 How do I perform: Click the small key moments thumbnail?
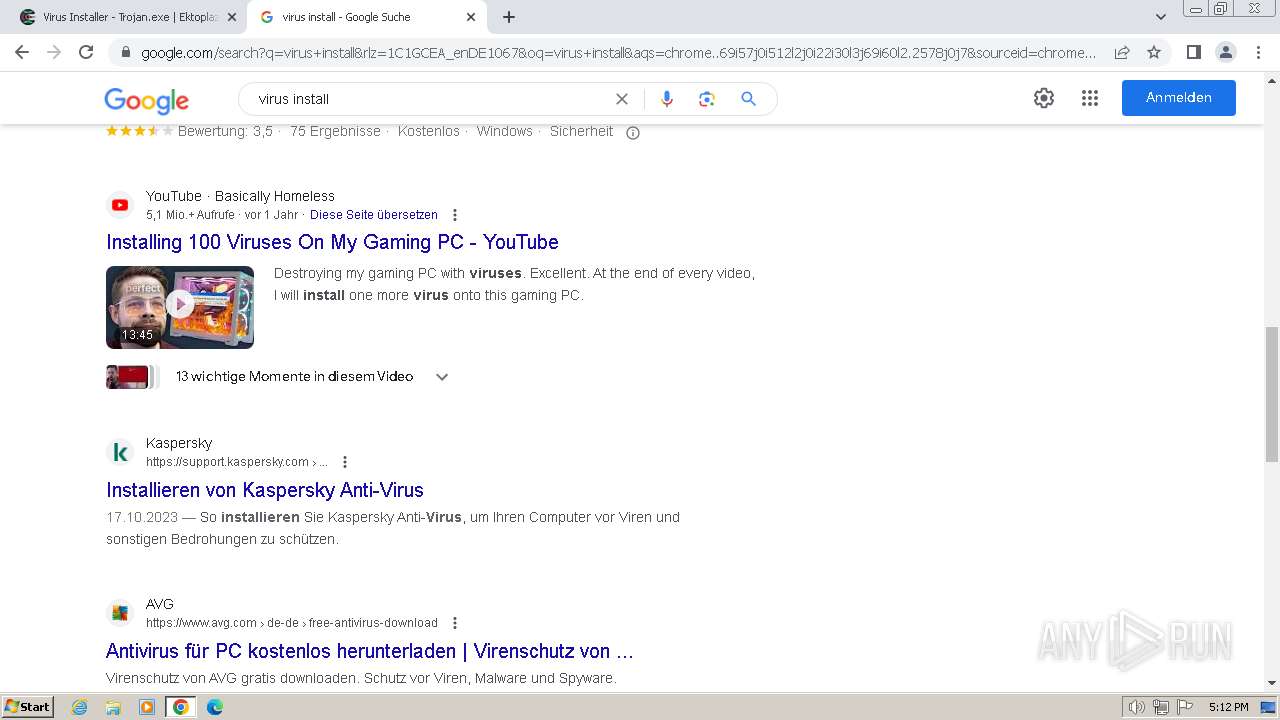(x=131, y=377)
